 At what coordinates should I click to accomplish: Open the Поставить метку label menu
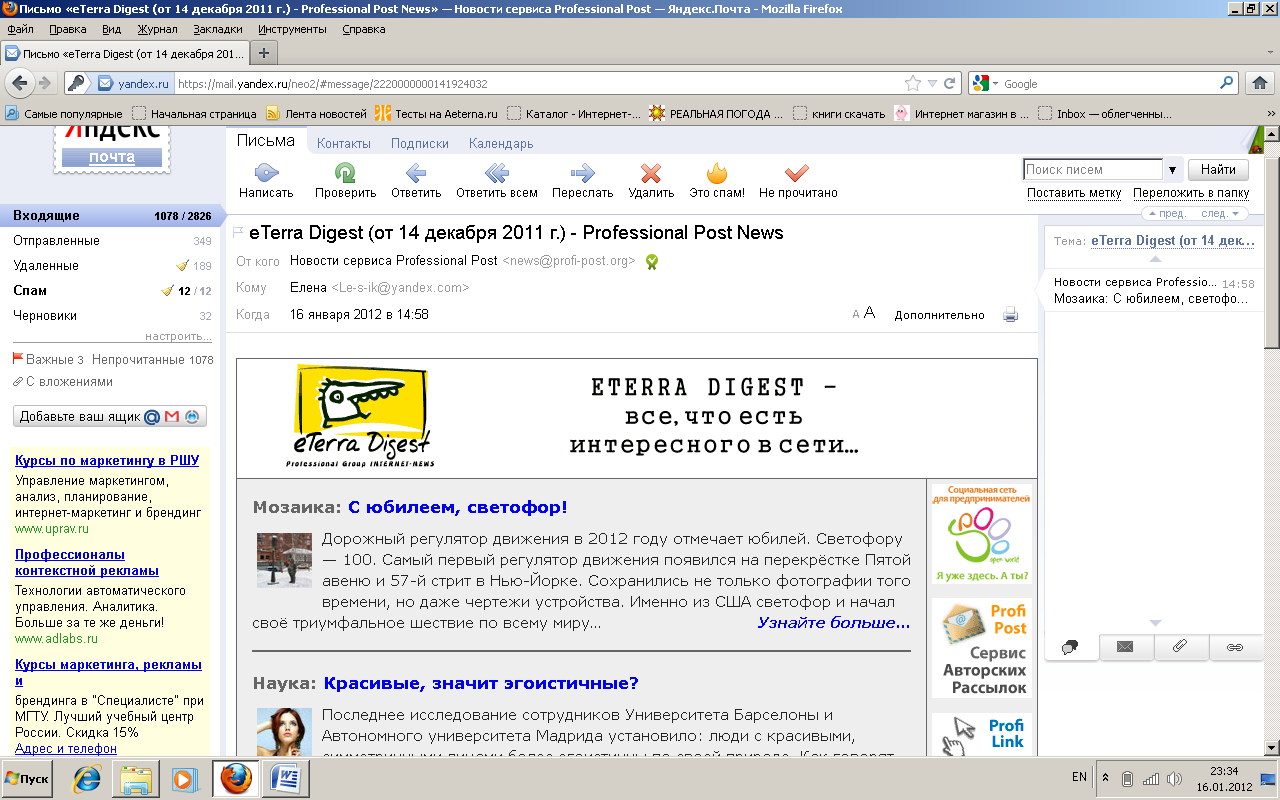click(1074, 193)
